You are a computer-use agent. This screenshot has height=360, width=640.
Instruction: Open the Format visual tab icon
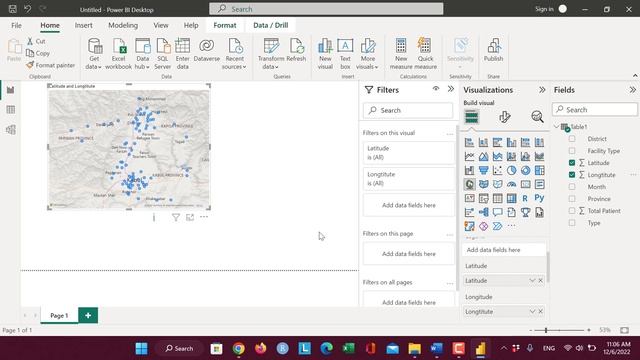pyautogui.click(x=504, y=117)
